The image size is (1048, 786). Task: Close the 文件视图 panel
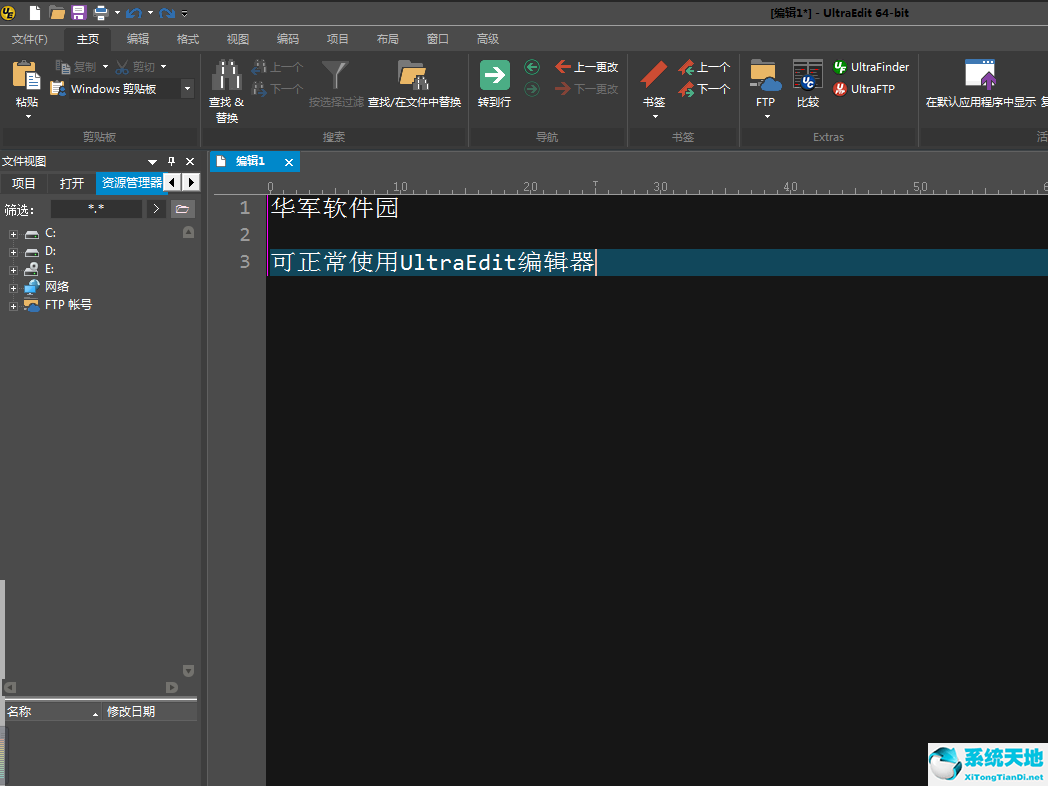tap(190, 162)
